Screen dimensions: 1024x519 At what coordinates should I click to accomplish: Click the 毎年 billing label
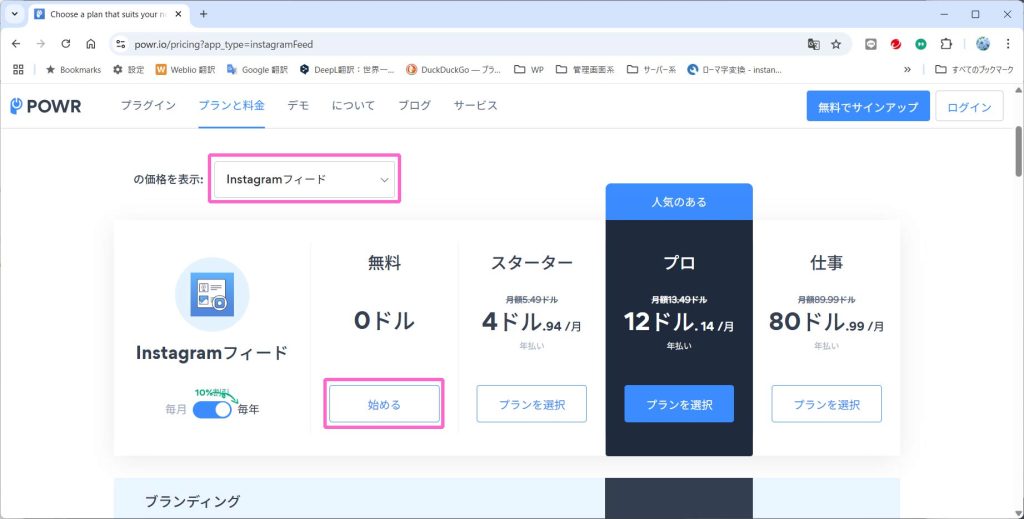point(248,410)
